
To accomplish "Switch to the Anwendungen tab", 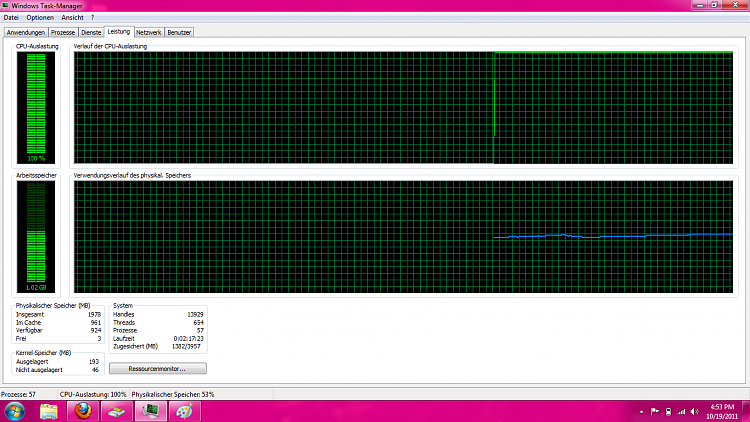I will click(26, 33).
